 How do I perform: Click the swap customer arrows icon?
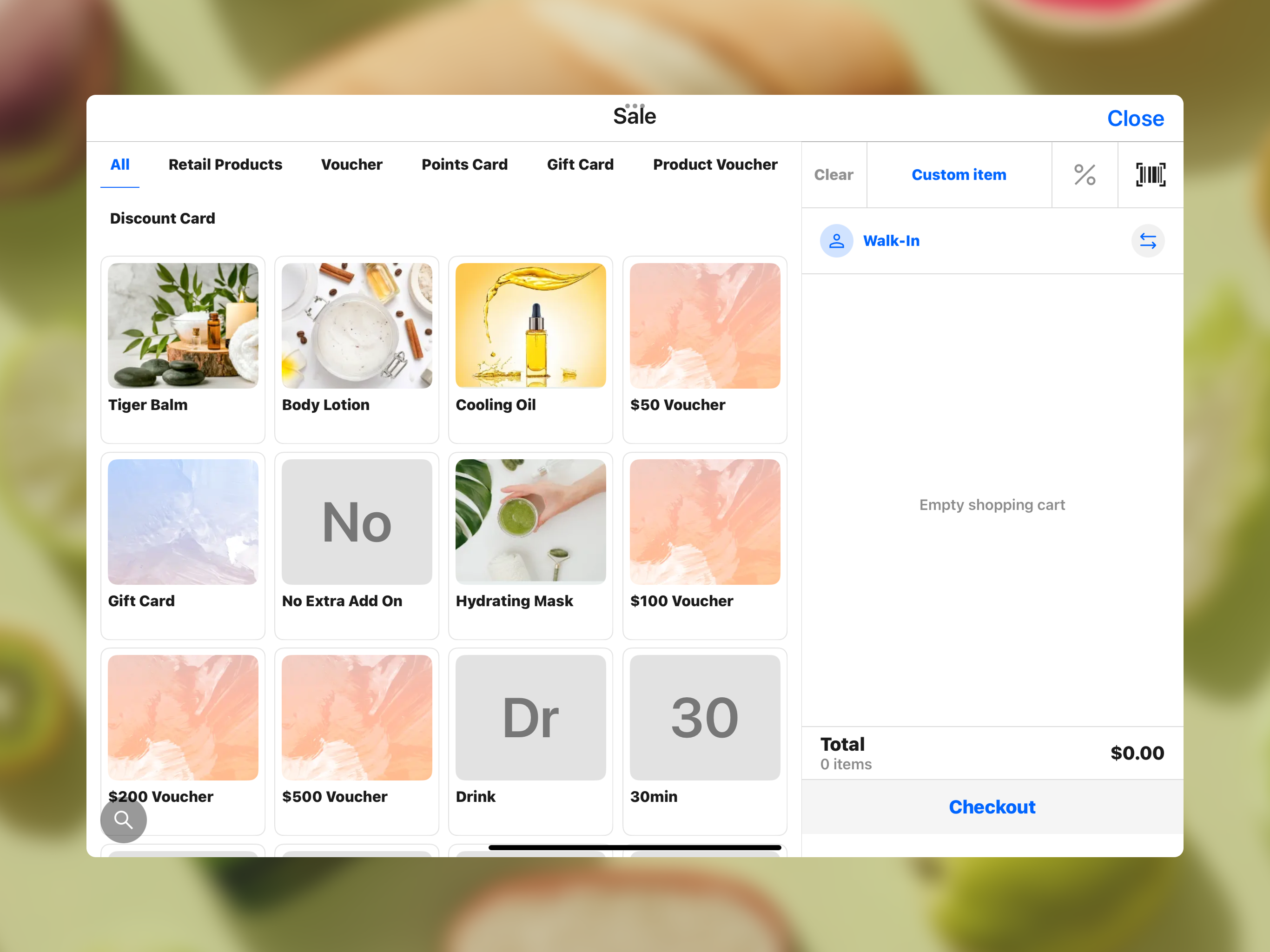1148,241
